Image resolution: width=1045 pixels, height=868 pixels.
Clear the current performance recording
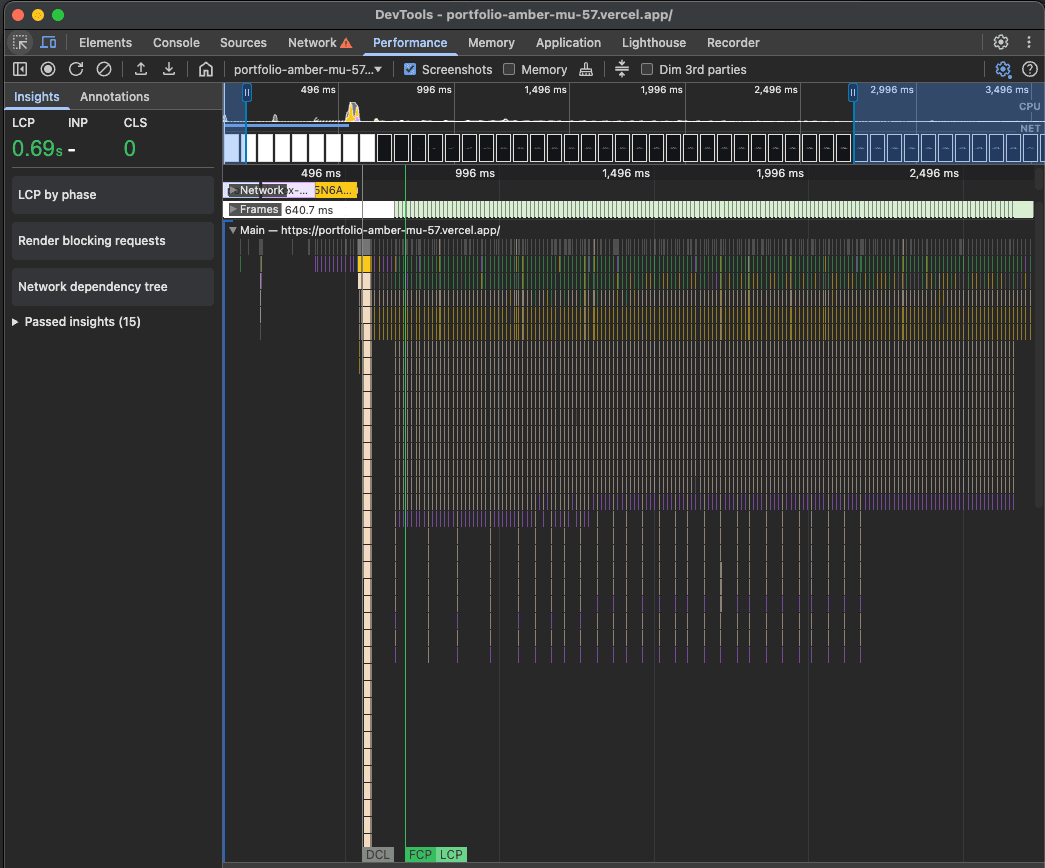point(104,69)
